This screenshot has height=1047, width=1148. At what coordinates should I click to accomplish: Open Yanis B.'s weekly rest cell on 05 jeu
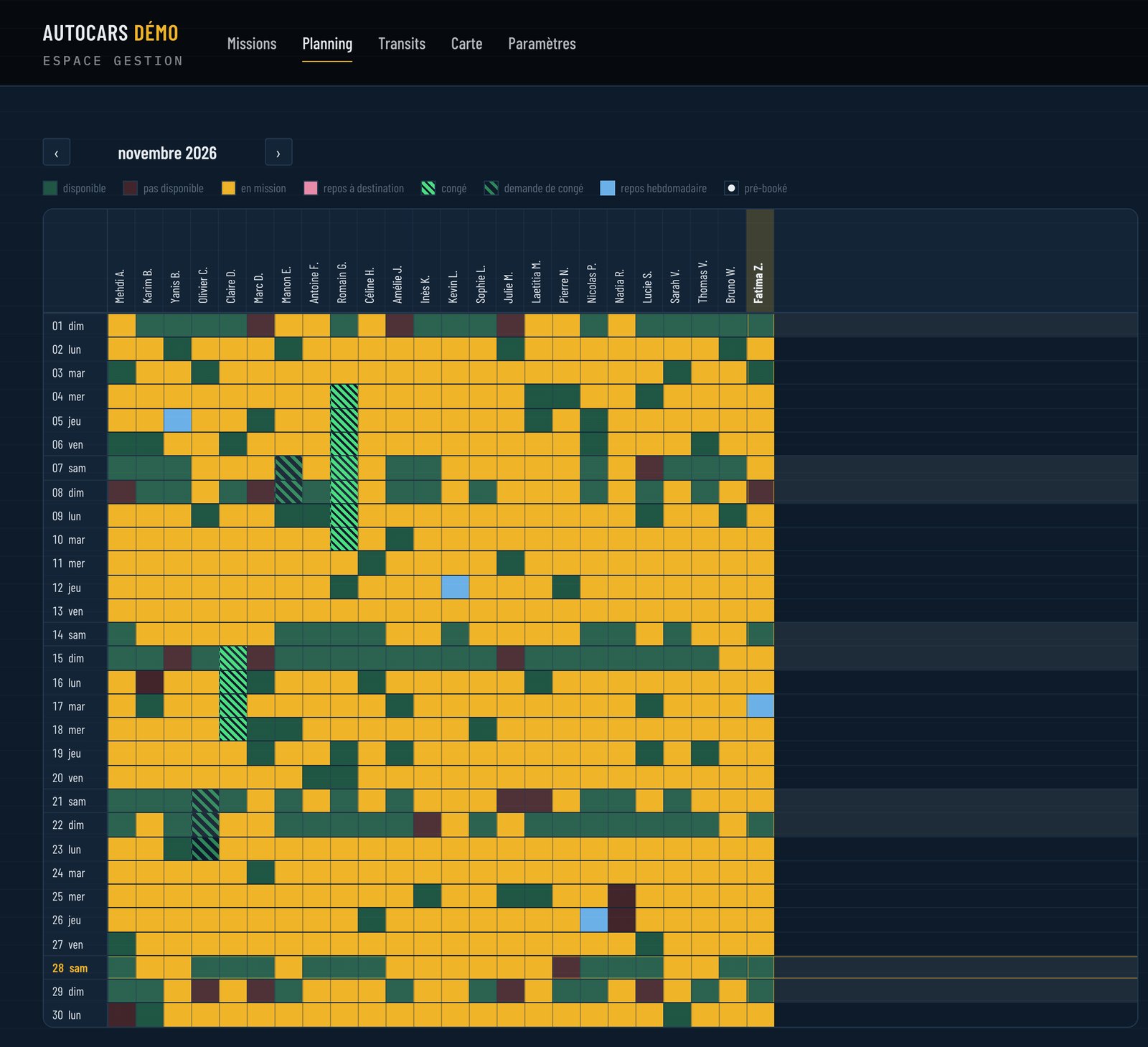177,421
